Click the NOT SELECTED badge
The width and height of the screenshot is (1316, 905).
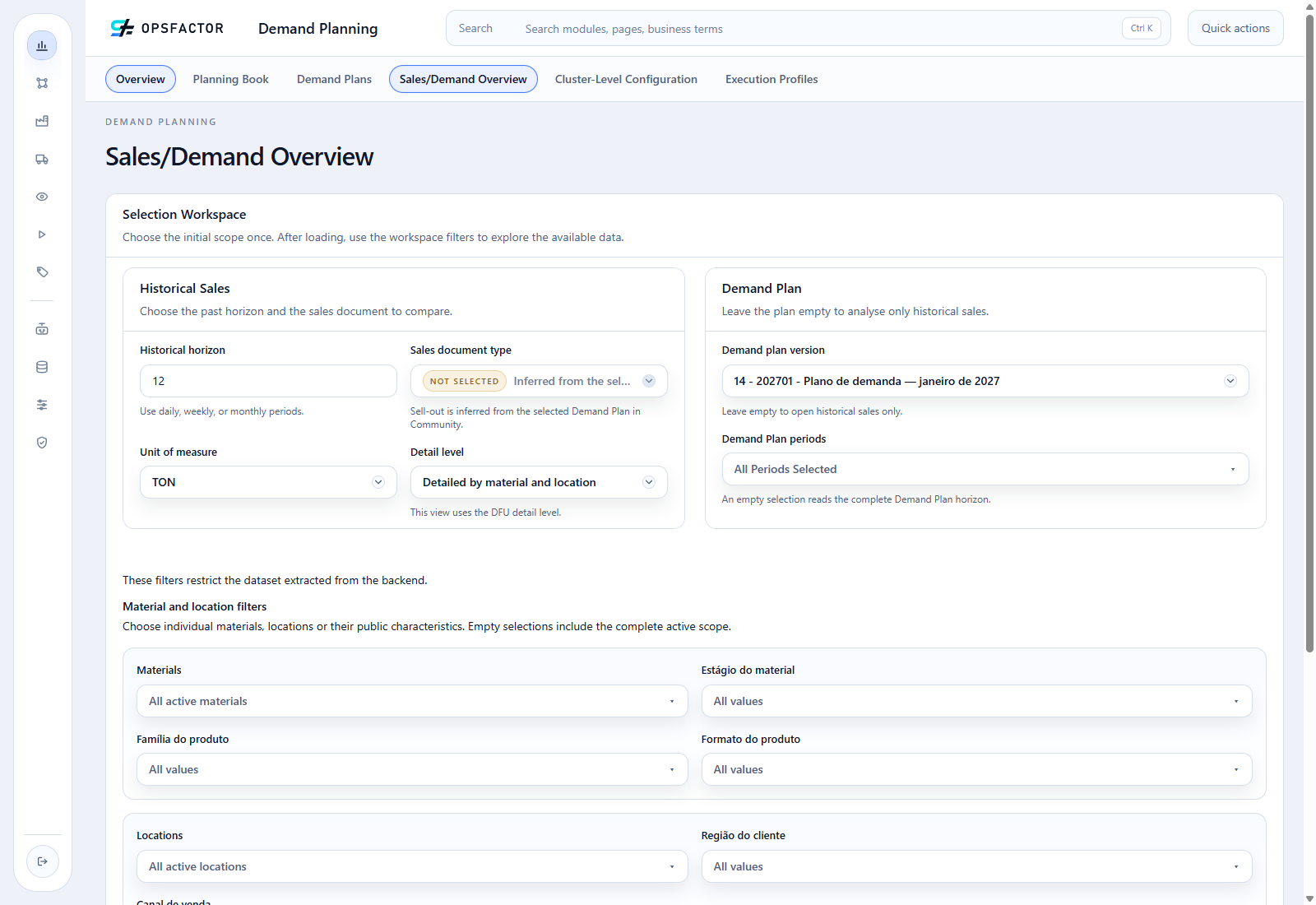pyautogui.click(x=465, y=381)
